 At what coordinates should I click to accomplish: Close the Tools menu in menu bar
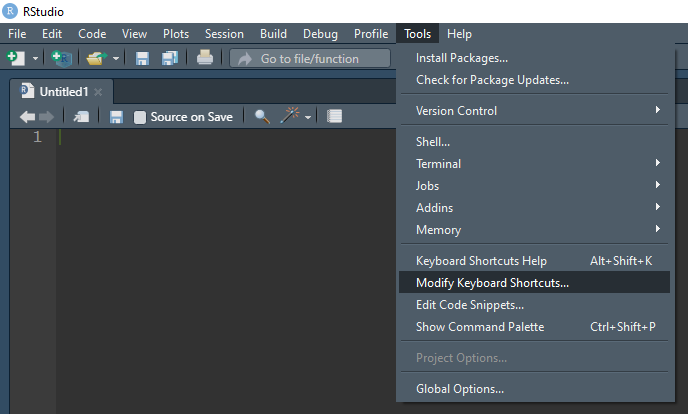coord(417,34)
